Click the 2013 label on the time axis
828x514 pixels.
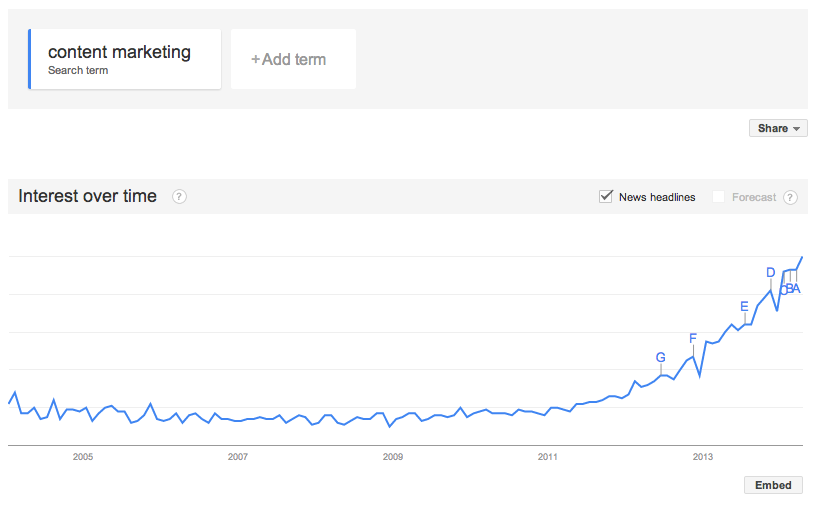(x=702, y=457)
